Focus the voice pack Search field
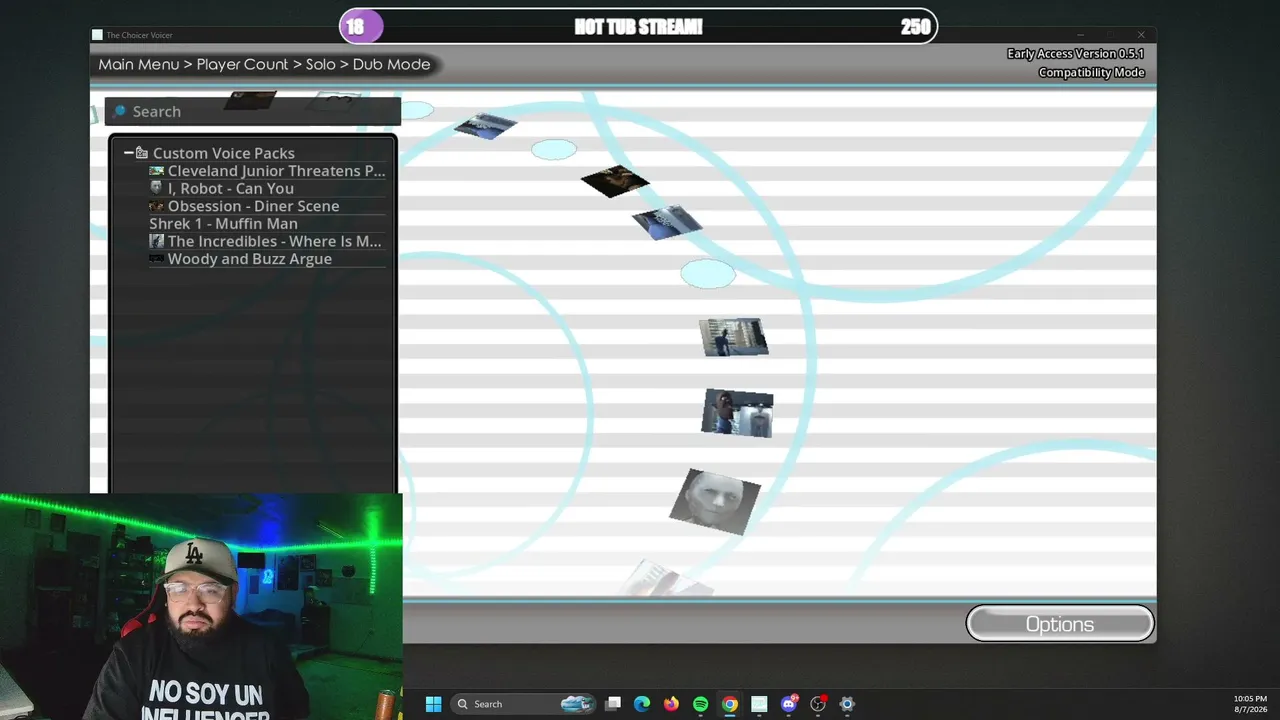The width and height of the screenshot is (1280, 720). tap(253, 111)
